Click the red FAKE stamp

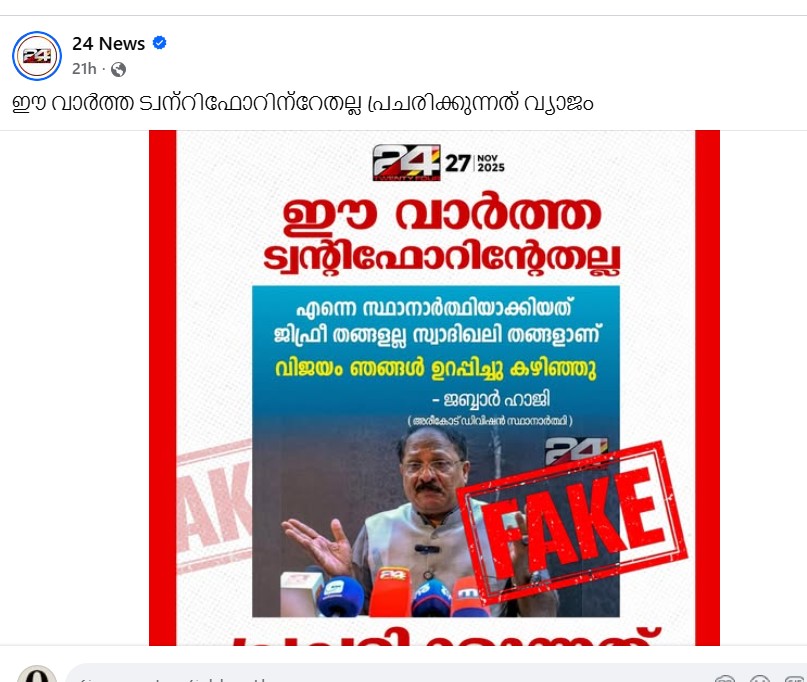pos(572,521)
